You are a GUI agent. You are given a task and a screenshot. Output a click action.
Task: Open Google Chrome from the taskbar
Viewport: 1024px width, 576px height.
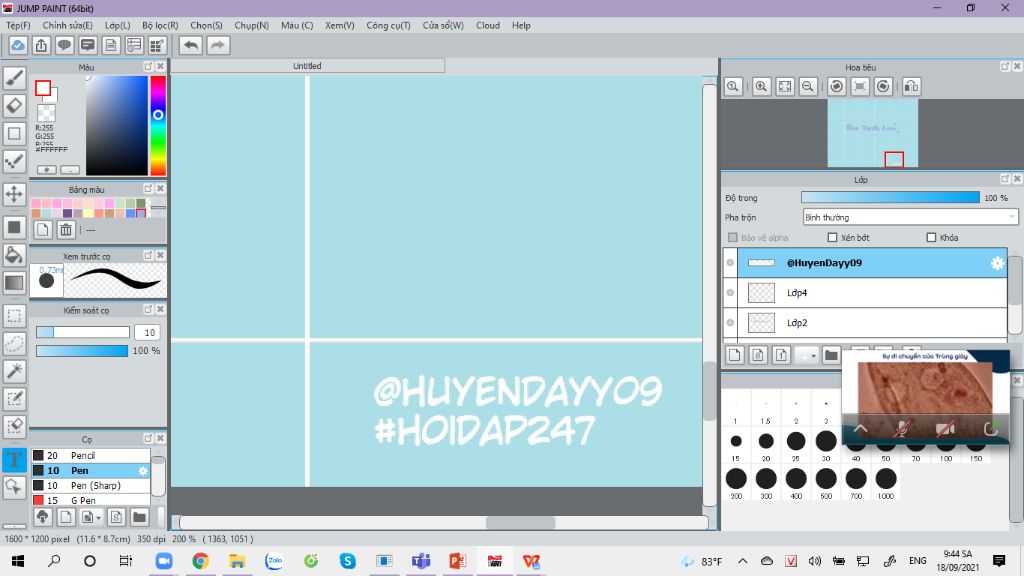(x=200, y=561)
